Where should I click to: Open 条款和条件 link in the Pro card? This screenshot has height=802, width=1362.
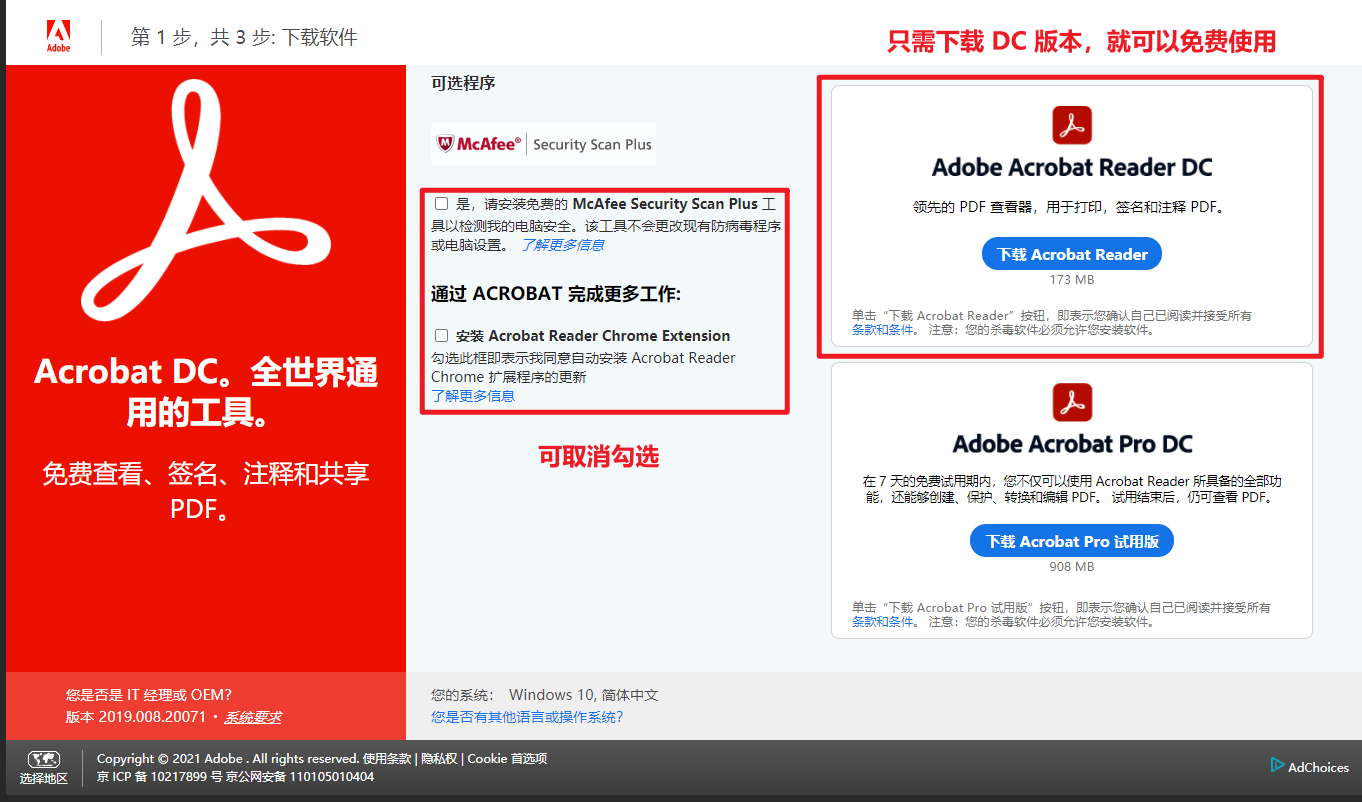tap(883, 622)
